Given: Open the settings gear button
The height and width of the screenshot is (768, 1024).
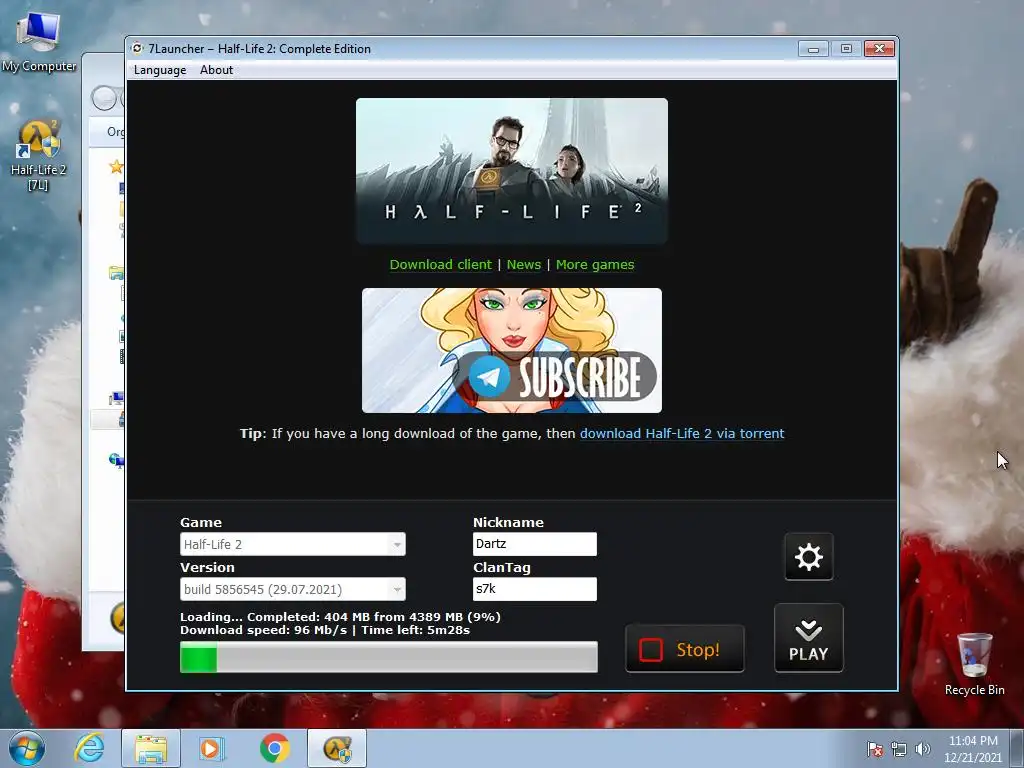Looking at the screenshot, I should point(808,557).
